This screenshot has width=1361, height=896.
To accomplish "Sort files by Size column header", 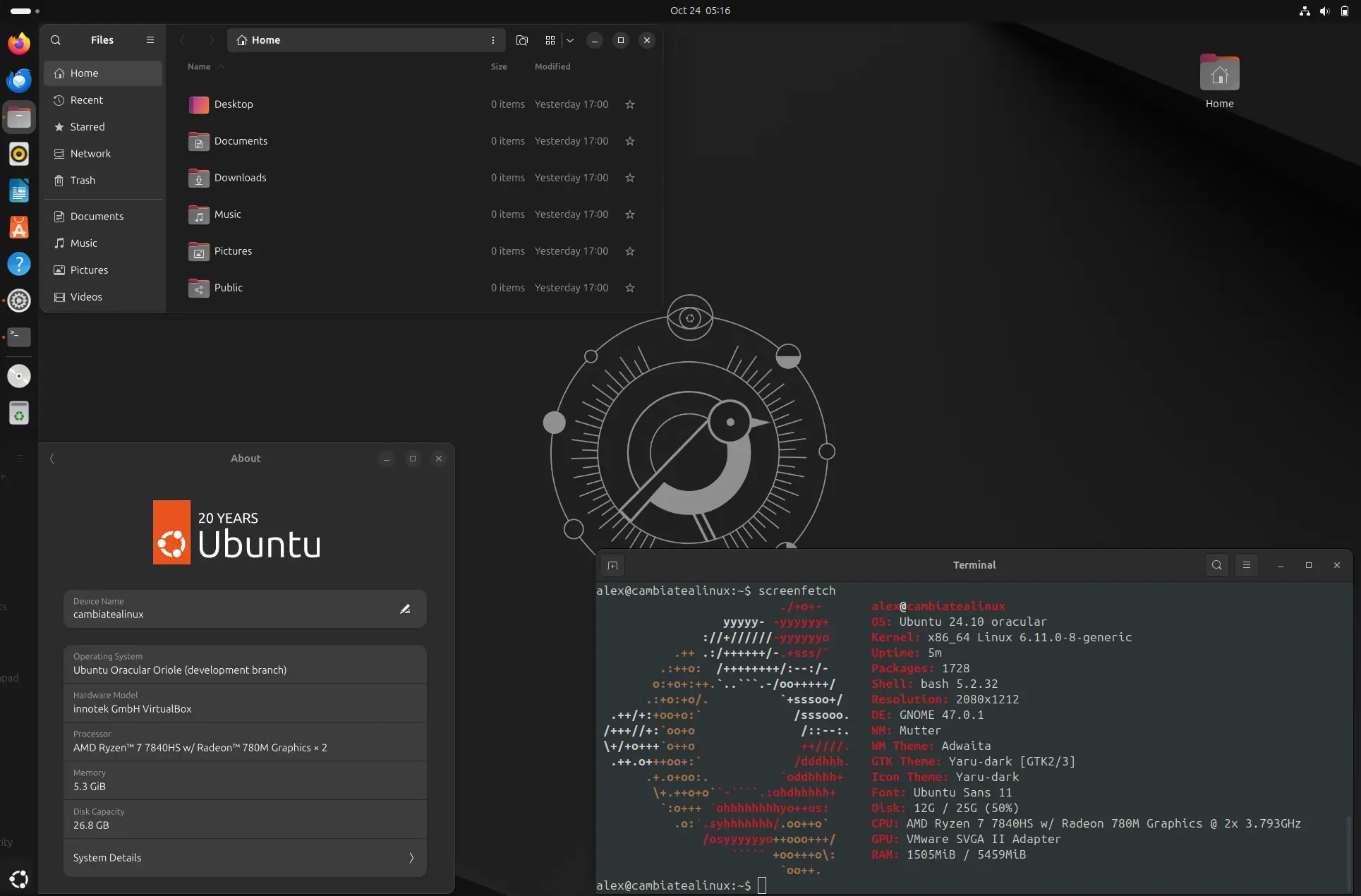I will pos(499,66).
